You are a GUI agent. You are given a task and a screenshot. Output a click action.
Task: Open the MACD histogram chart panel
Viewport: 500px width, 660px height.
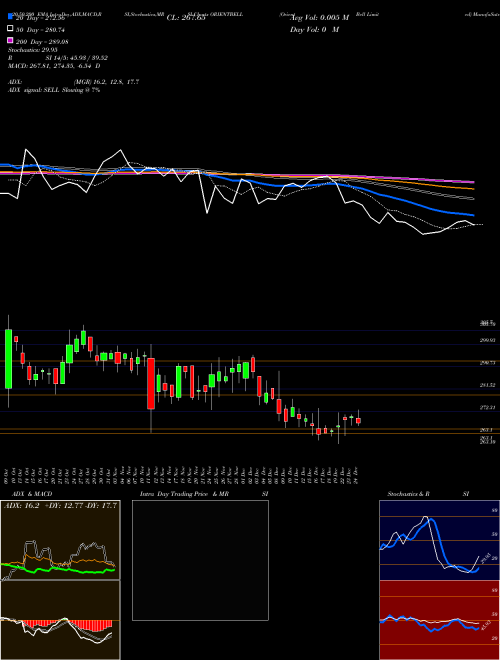(x=60, y=620)
